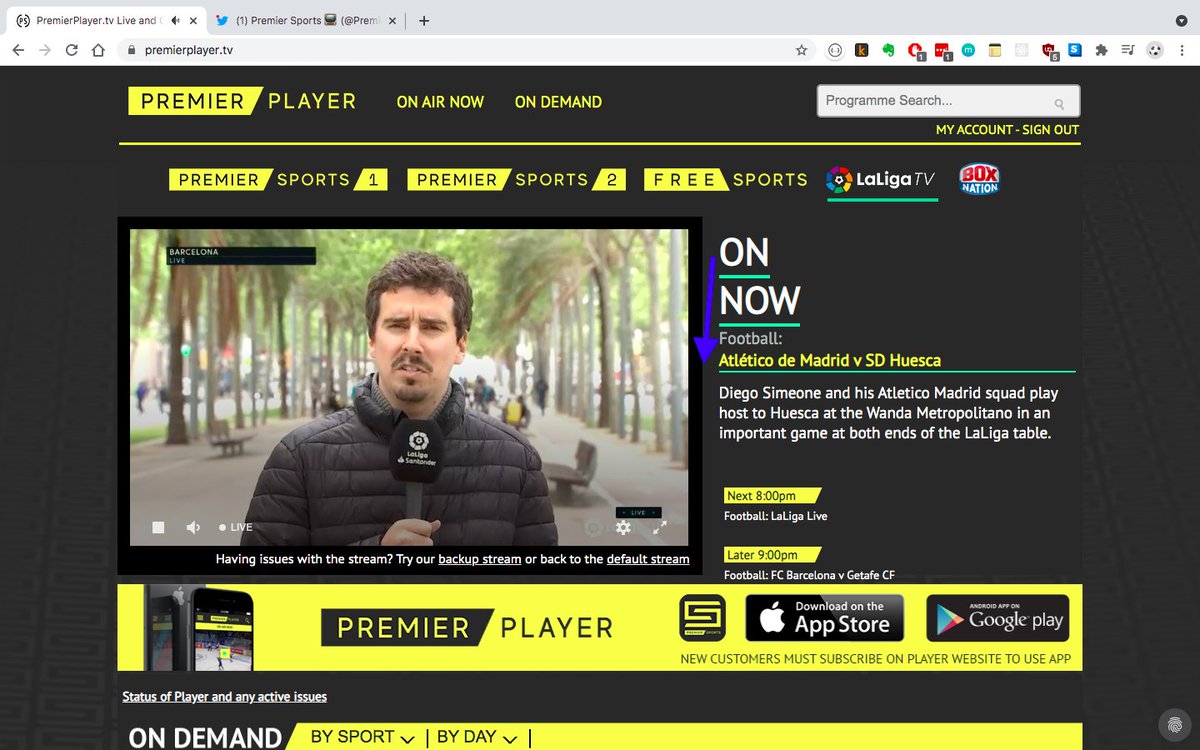Mute audio on PremierPlayer tab
This screenshot has height=750, width=1200.
pos(176,20)
